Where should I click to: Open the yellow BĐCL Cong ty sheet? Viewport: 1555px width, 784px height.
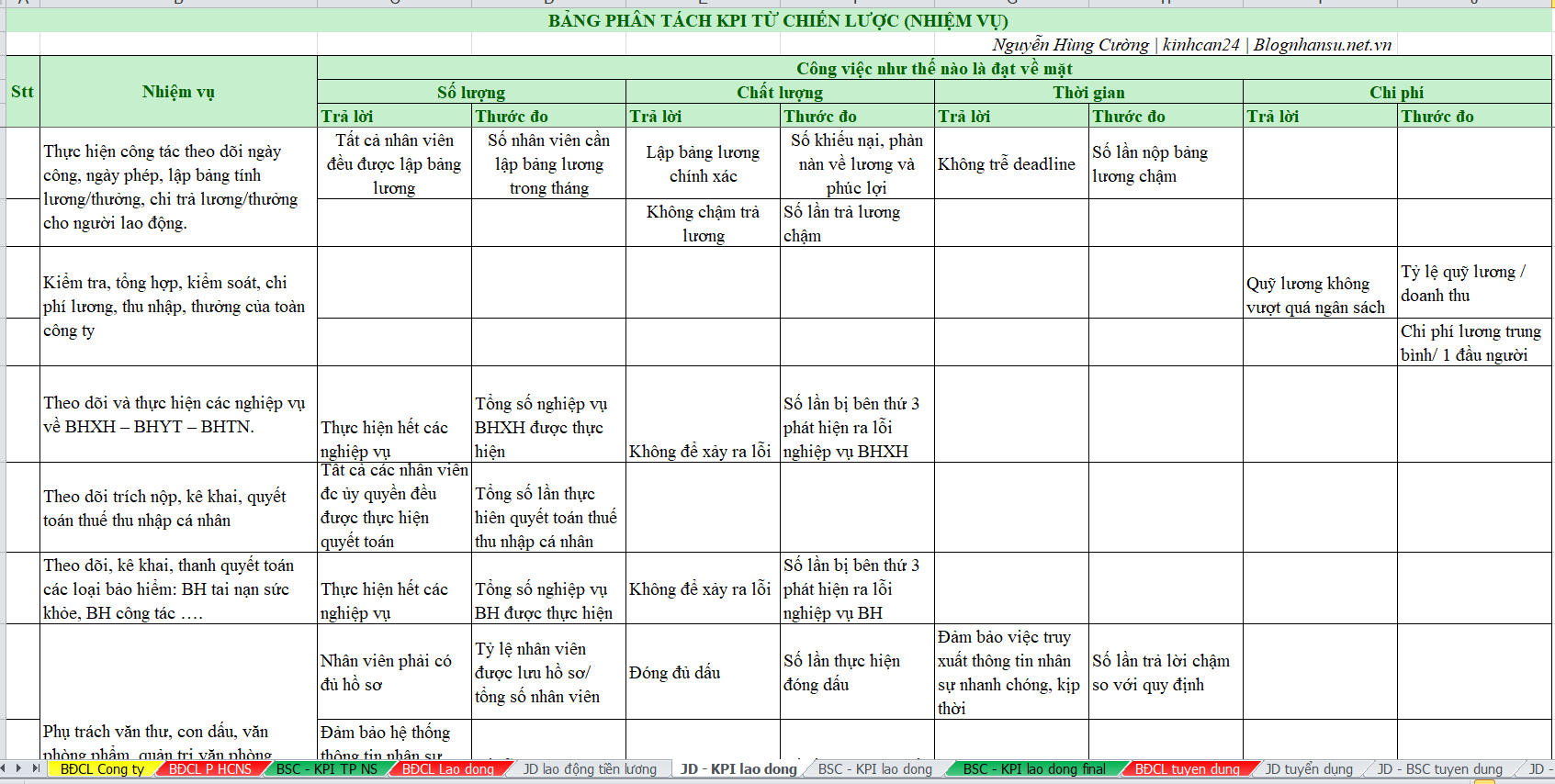pyautogui.click(x=102, y=769)
